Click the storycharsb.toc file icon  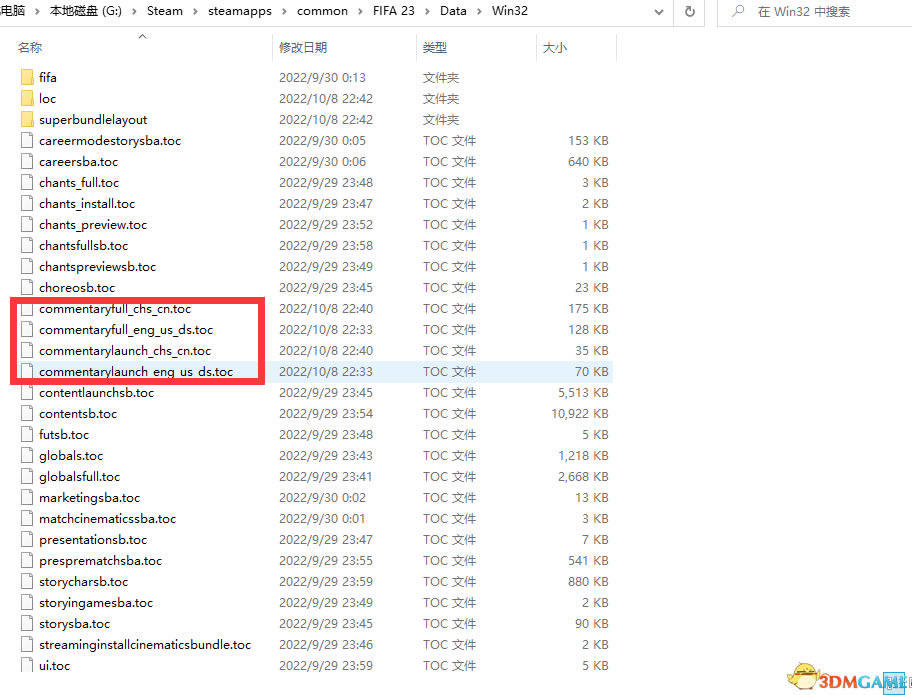tap(27, 581)
